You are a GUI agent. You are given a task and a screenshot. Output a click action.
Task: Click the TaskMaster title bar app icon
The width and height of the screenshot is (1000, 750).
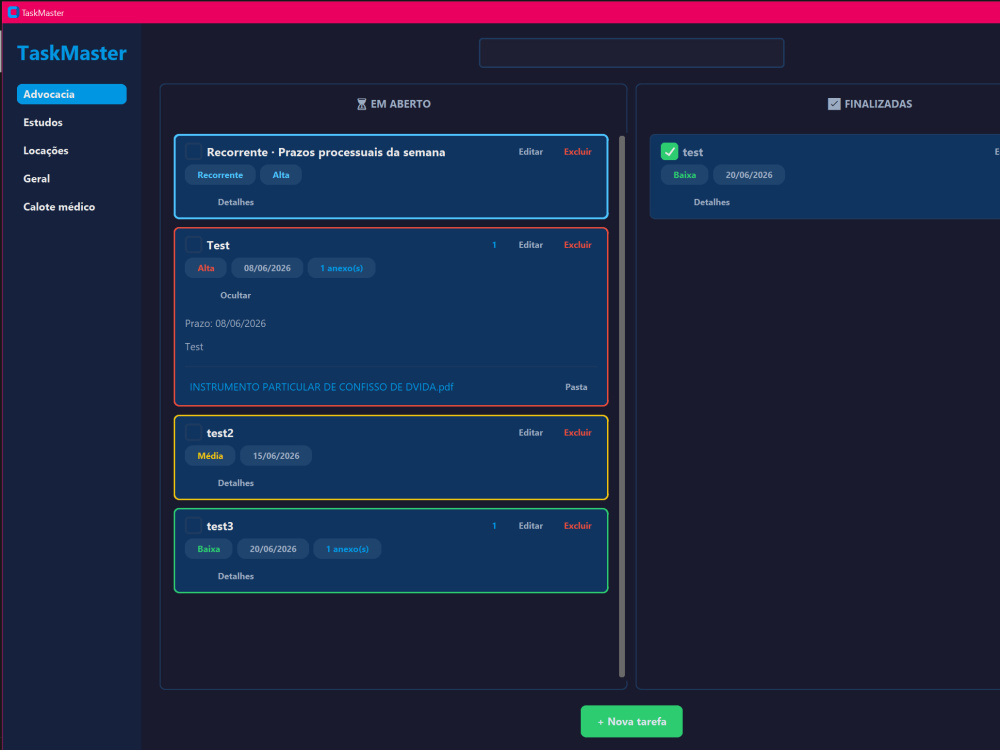click(12, 12)
